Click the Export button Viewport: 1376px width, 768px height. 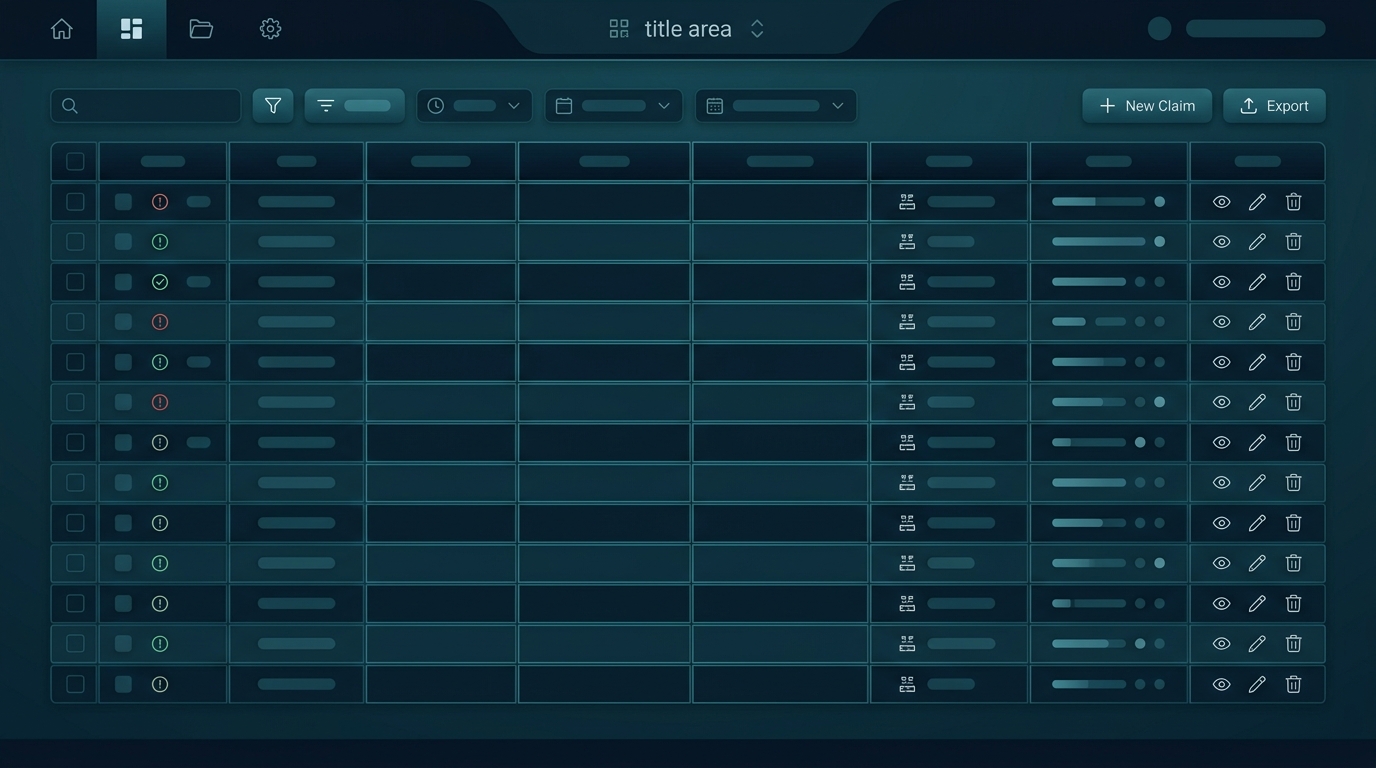(1274, 106)
